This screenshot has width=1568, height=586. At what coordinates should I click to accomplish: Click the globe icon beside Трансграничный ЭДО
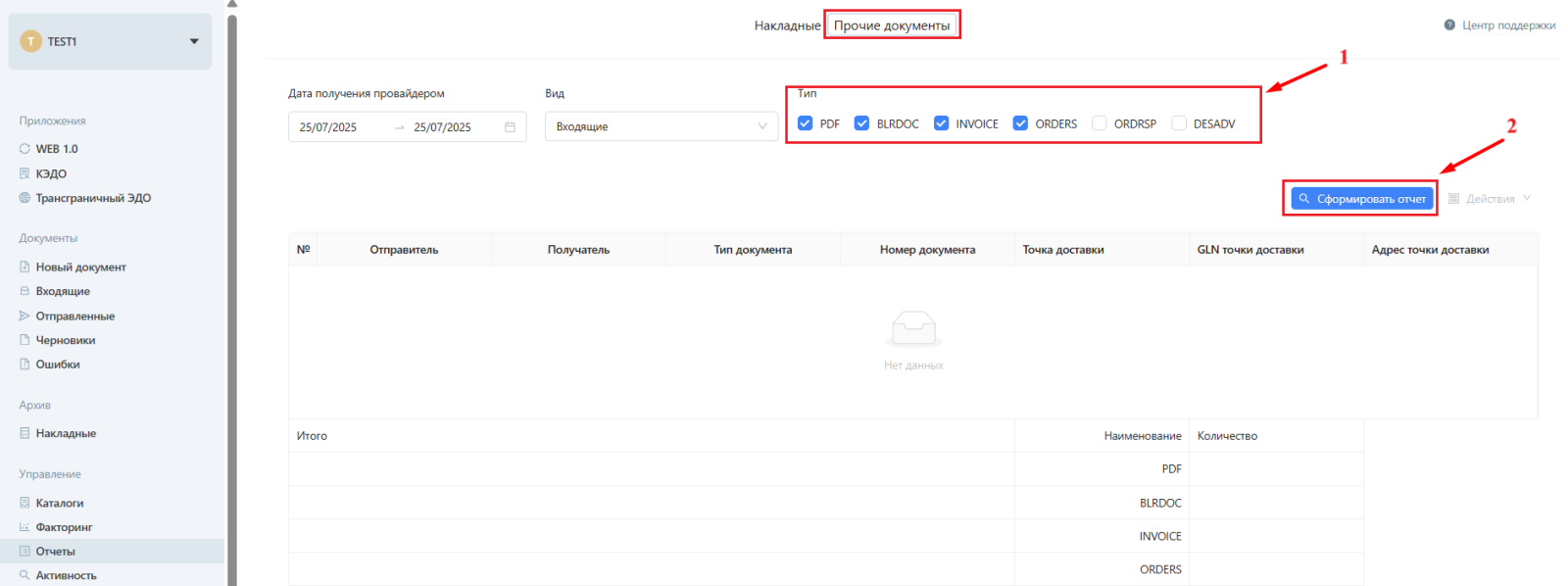[x=24, y=198]
